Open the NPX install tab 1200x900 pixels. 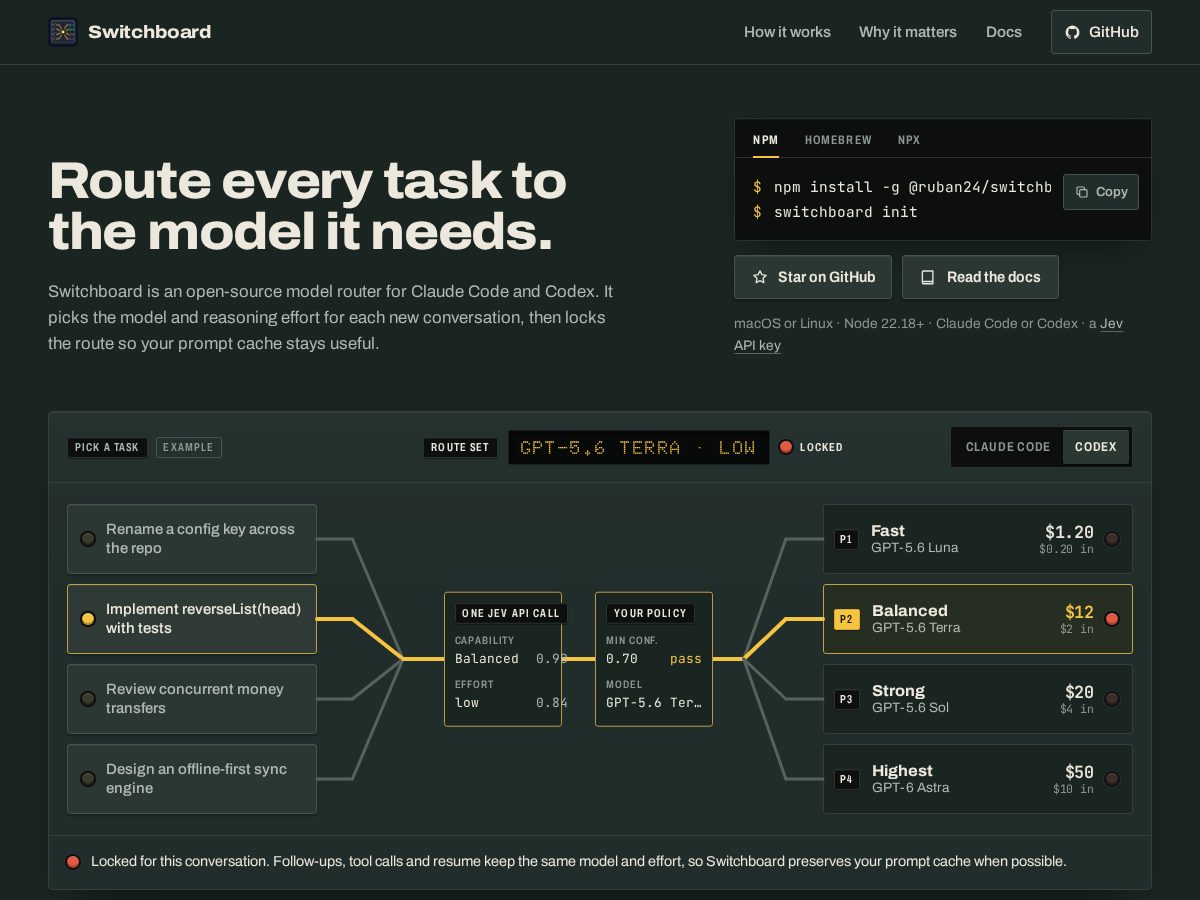point(909,140)
